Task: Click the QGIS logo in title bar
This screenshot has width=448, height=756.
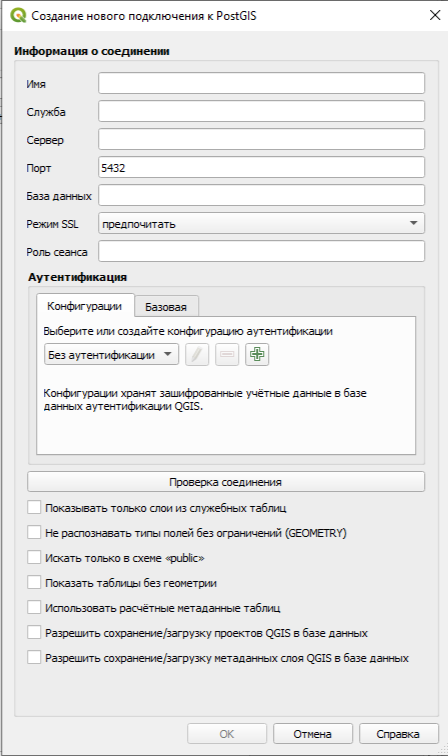Action: (18, 15)
